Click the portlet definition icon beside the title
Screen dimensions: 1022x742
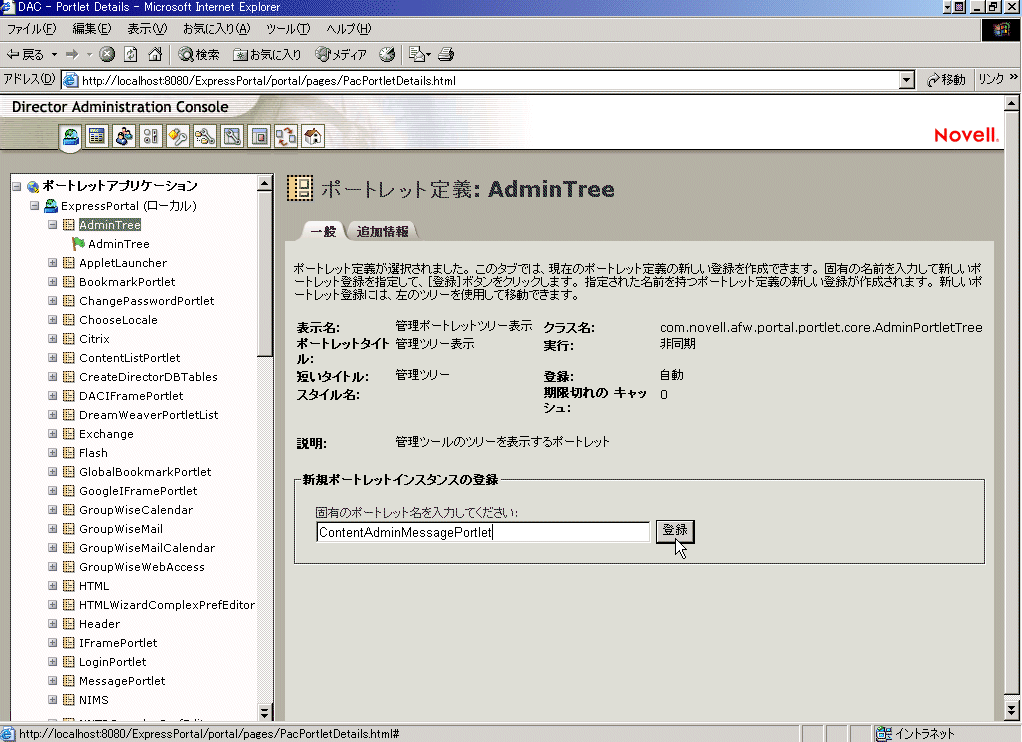point(300,188)
